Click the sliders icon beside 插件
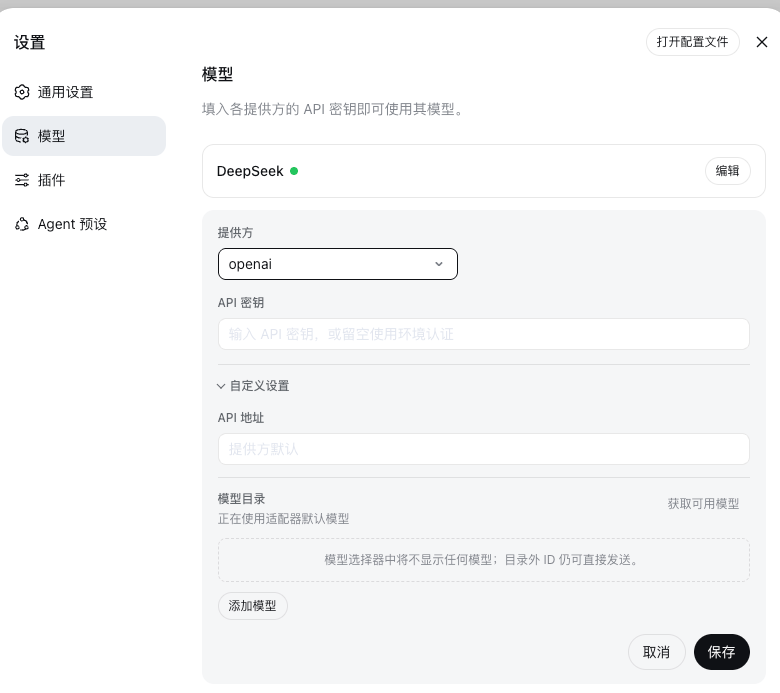The image size is (780, 693). 21,180
